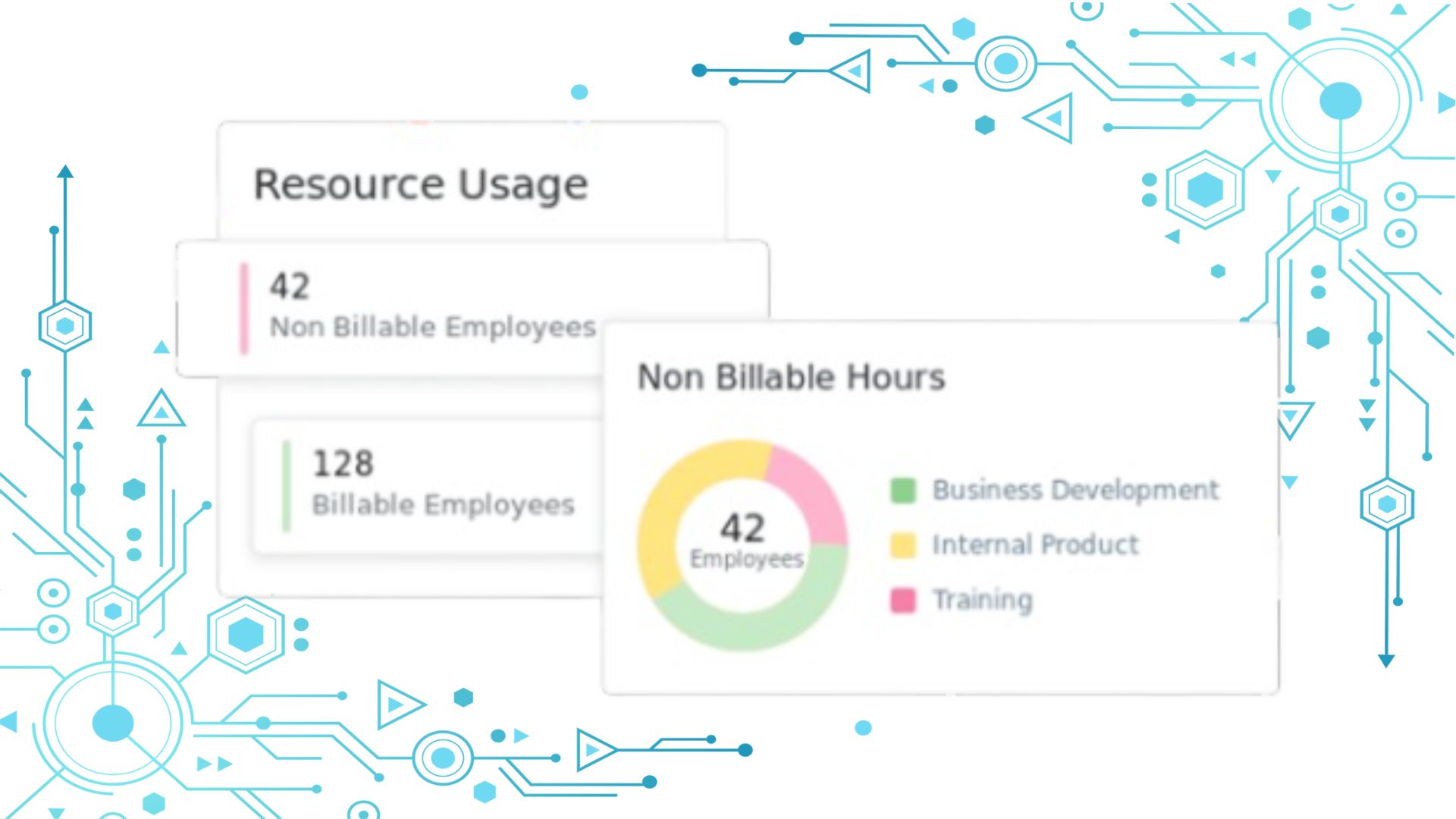Click the Non Billable Employees label
Viewport: 1456px width, 819px height.
(x=433, y=327)
